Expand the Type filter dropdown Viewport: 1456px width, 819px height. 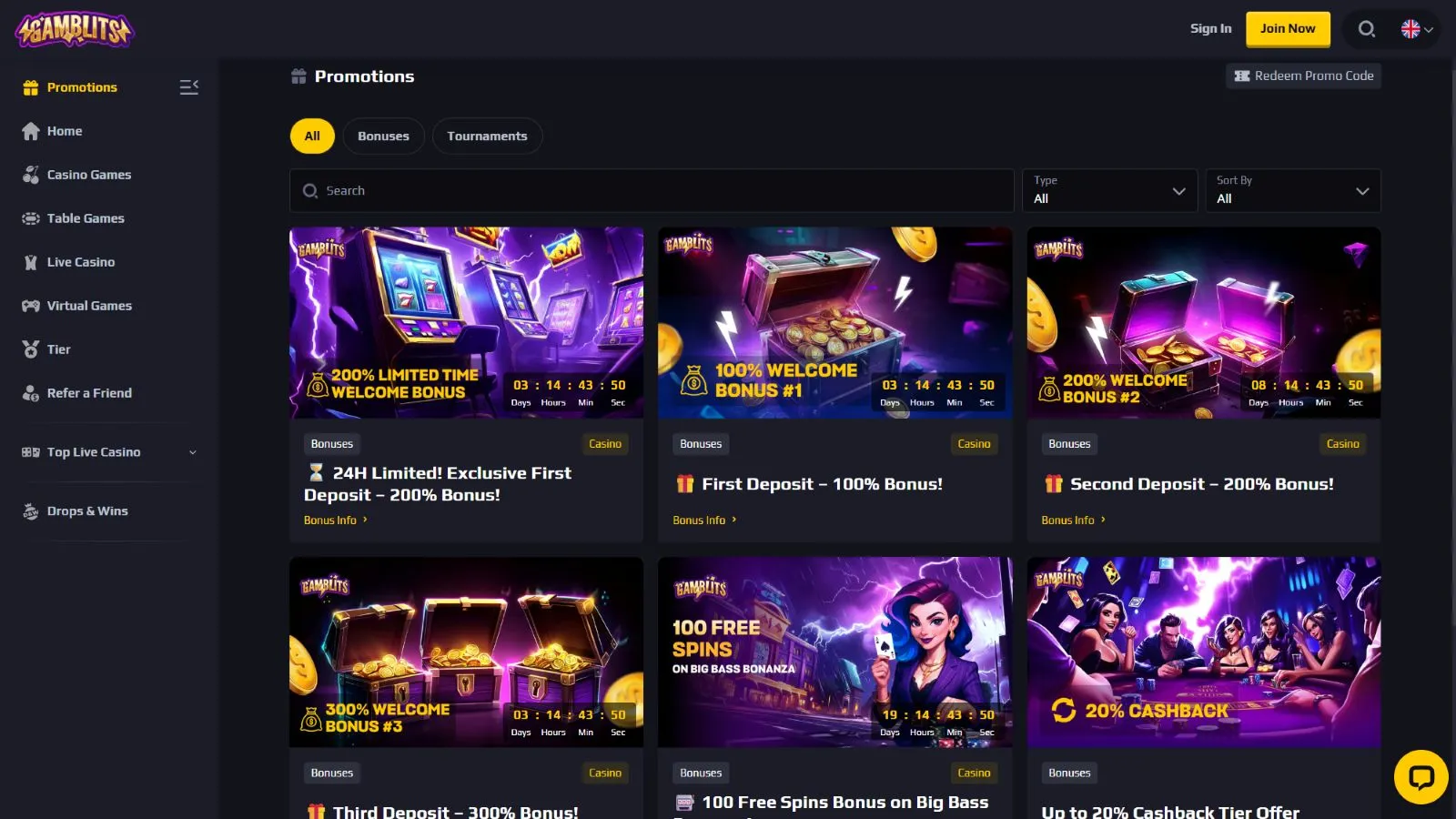point(1109,191)
